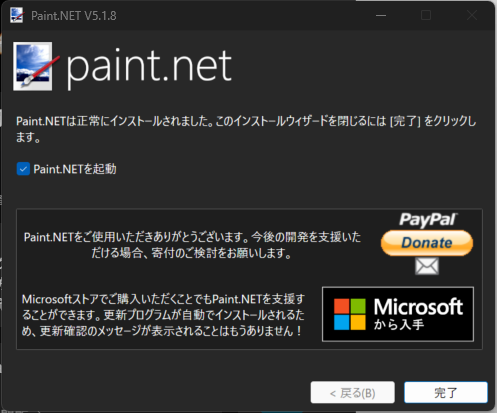
Task: Click the から入手 text in Microsoft banner
Action: coord(399,324)
